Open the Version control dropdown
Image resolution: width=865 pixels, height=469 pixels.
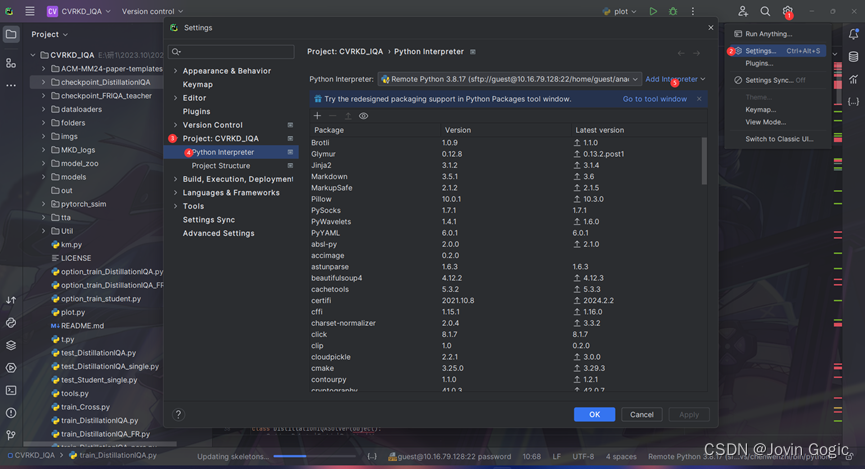pos(152,11)
